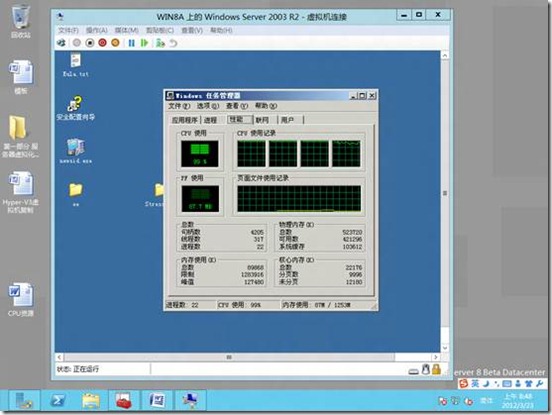
Task: Open the 媒体(M) menu
Action: click(x=126, y=30)
